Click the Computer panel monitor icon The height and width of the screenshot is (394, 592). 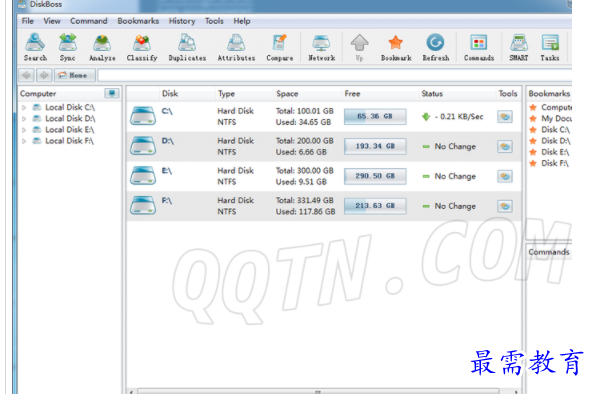point(112,93)
